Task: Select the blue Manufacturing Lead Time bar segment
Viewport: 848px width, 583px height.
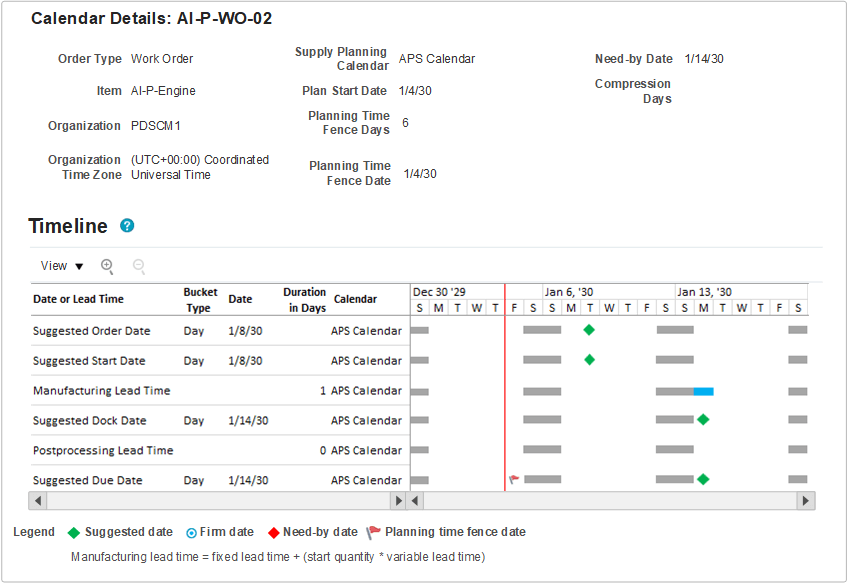Action: click(705, 390)
